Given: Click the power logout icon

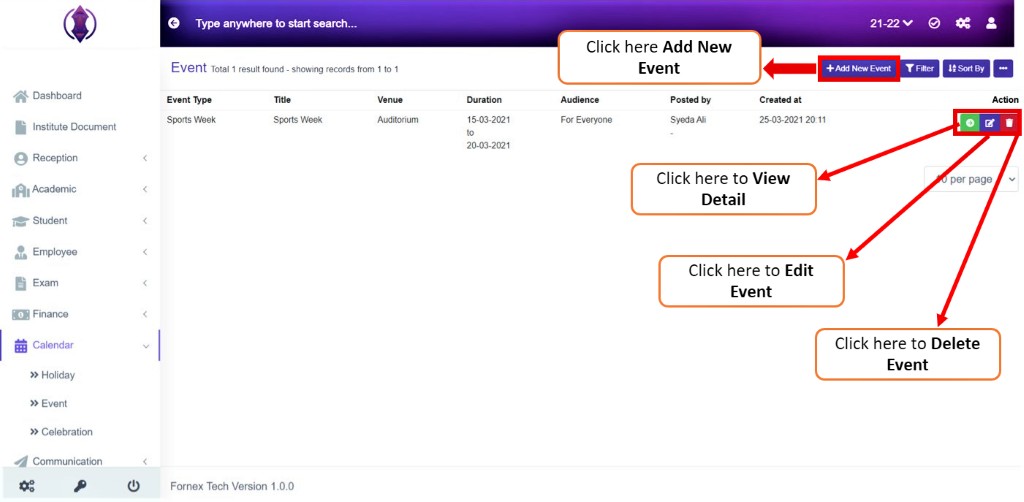Looking at the screenshot, I should pyautogui.click(x=133, y=486).
